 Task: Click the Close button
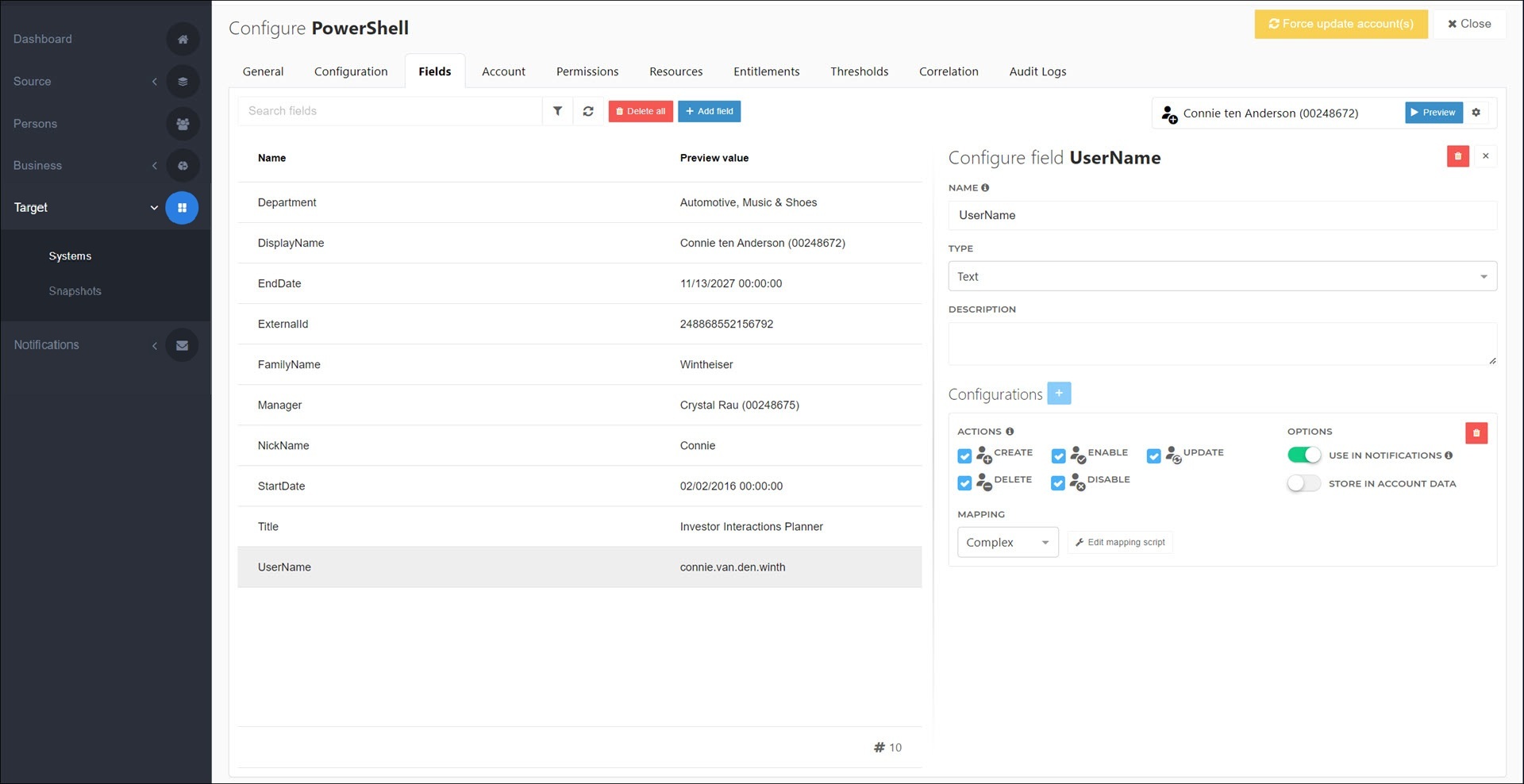(x=1469, y=24)
